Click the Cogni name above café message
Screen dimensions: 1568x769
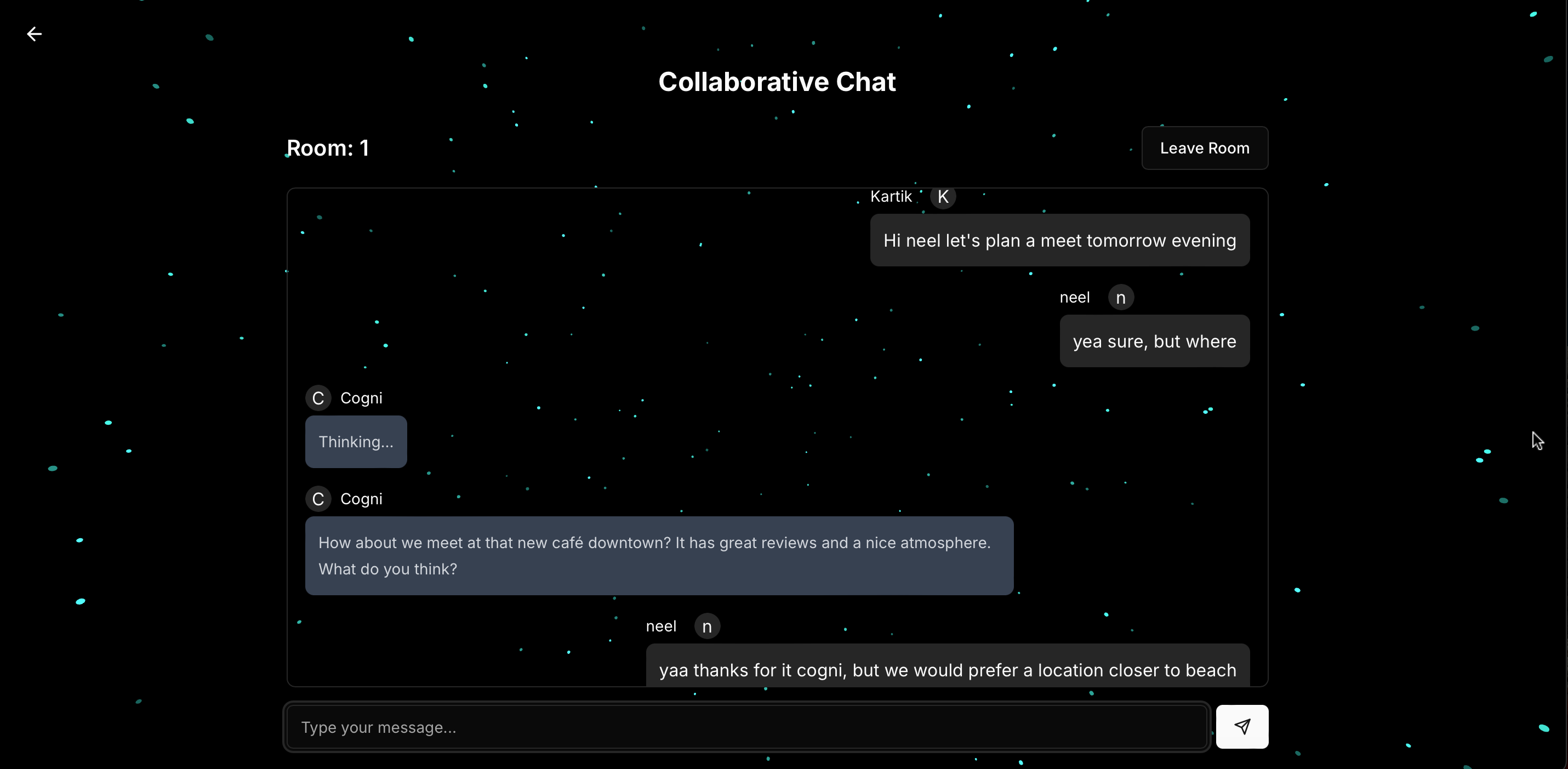coord(361,499)
